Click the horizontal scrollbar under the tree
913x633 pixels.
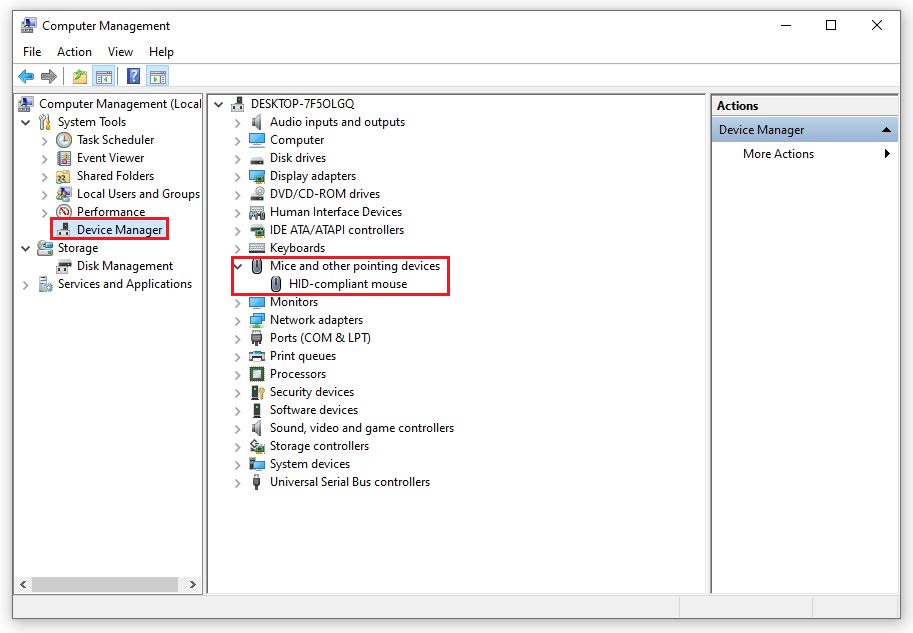point(105,584)
